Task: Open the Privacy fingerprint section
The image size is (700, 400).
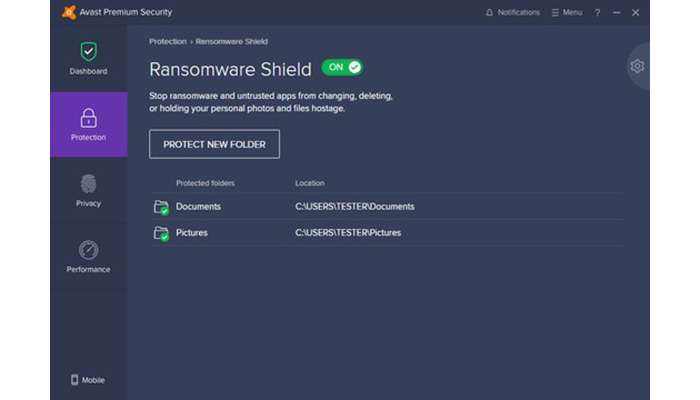Action: tap(88, 184)
